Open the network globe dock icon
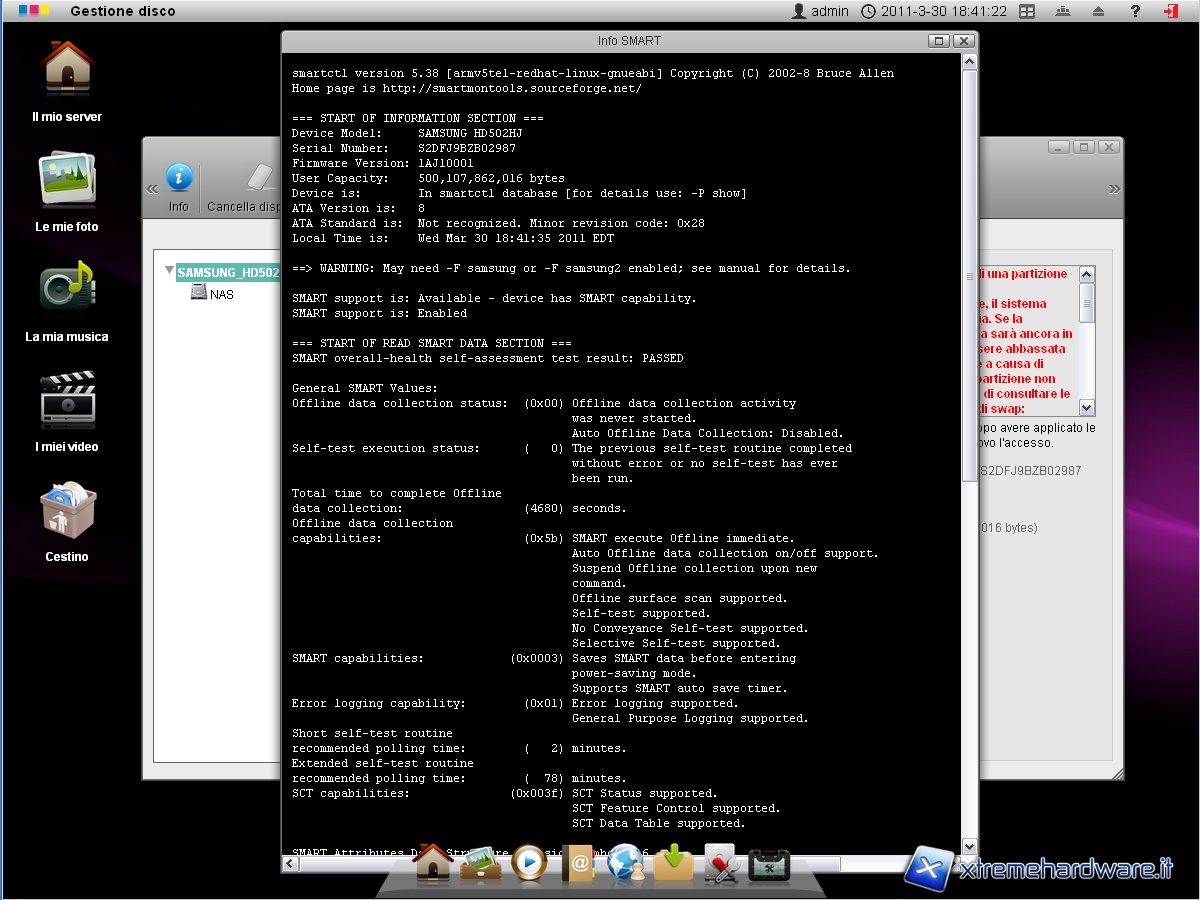The width and height of the screenshot is (1200, 900). (x=626, y=863)
